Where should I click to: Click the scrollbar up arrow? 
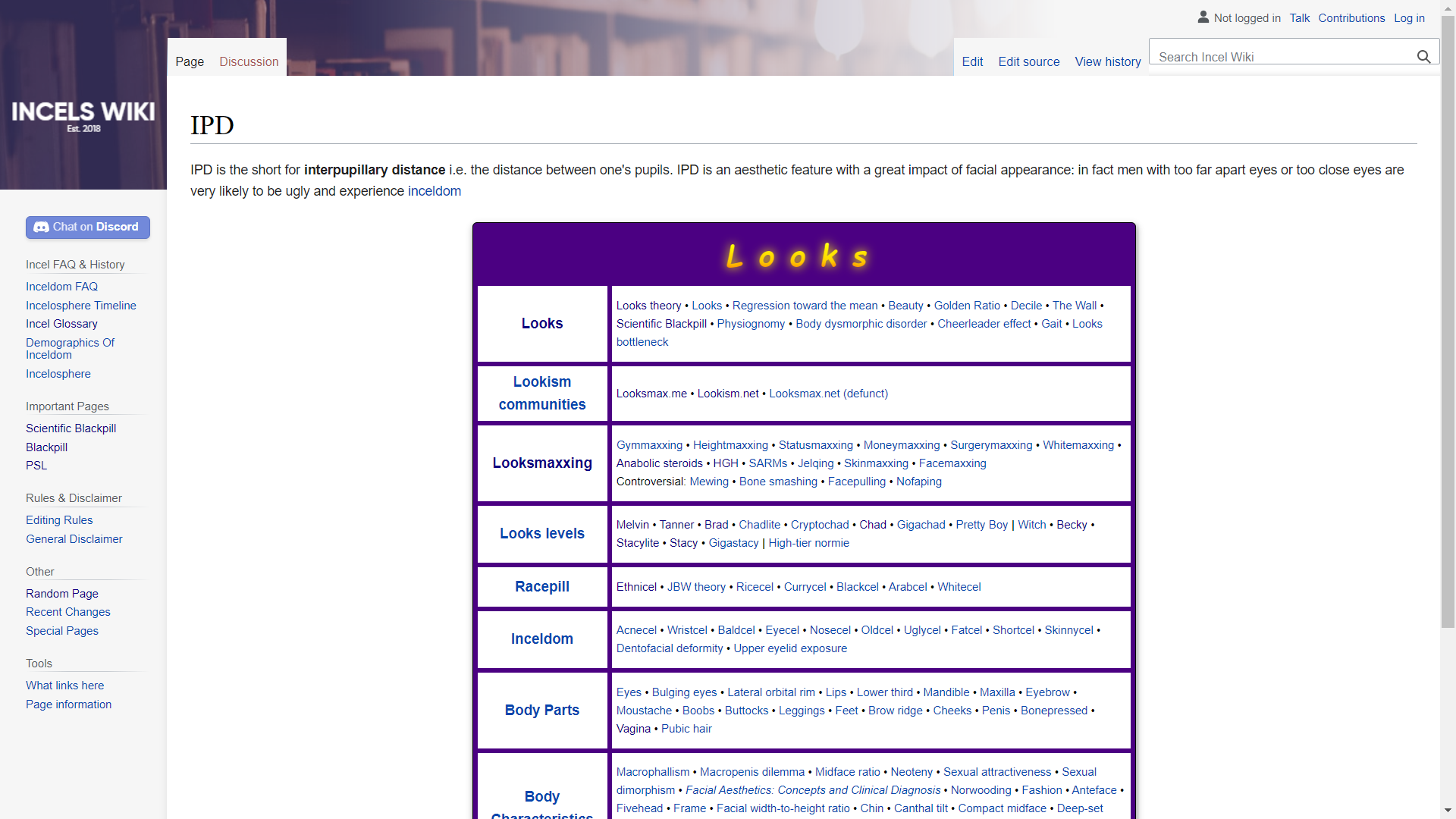1448,8
